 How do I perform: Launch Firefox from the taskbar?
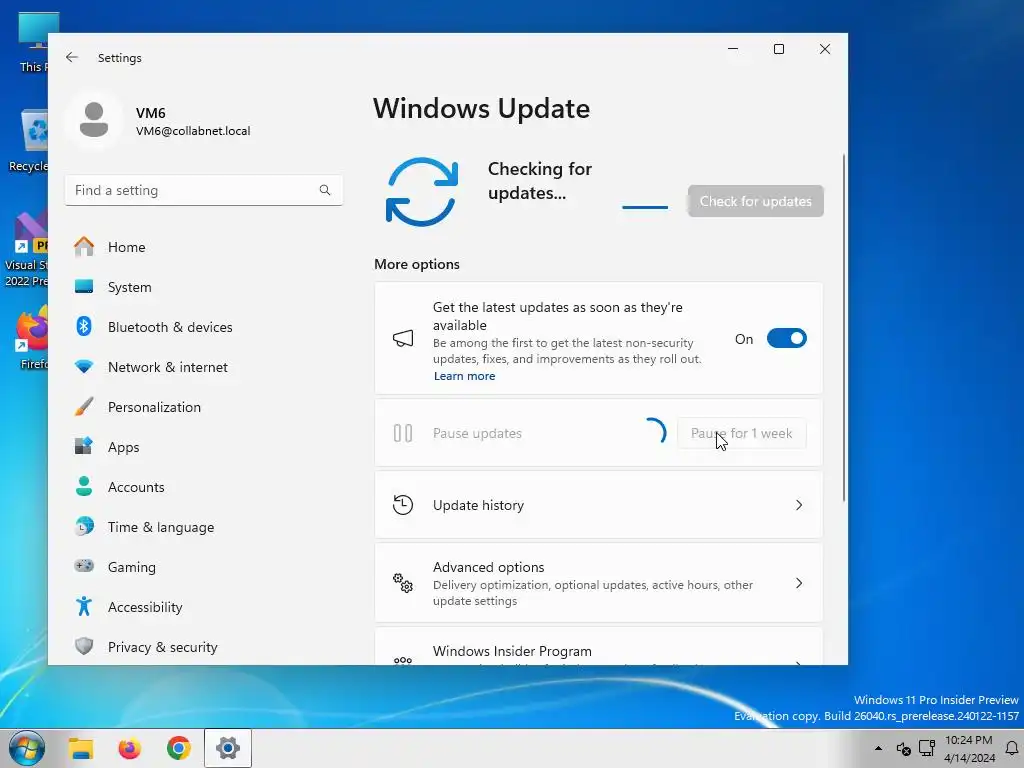coord(129,748)
